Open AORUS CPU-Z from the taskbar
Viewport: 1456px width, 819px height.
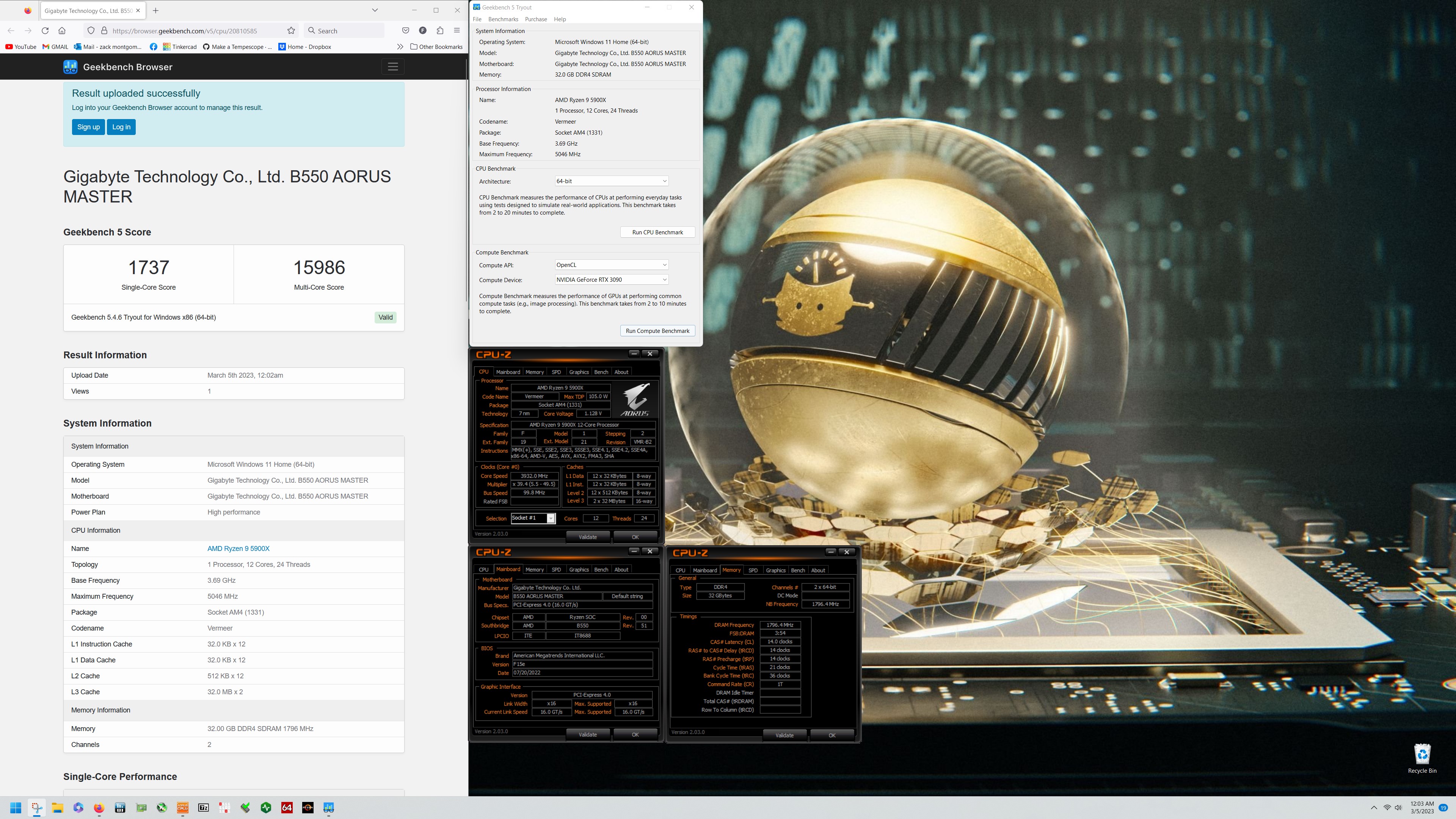click(x=182, y=808)
